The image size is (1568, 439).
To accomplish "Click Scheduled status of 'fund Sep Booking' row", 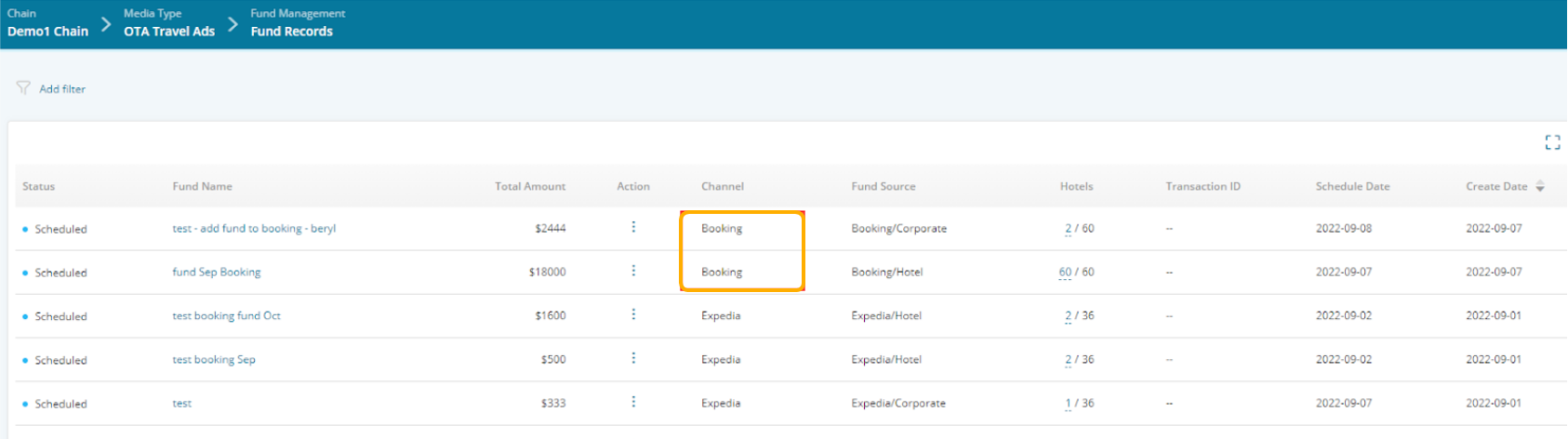I will [x=60, y=273].
